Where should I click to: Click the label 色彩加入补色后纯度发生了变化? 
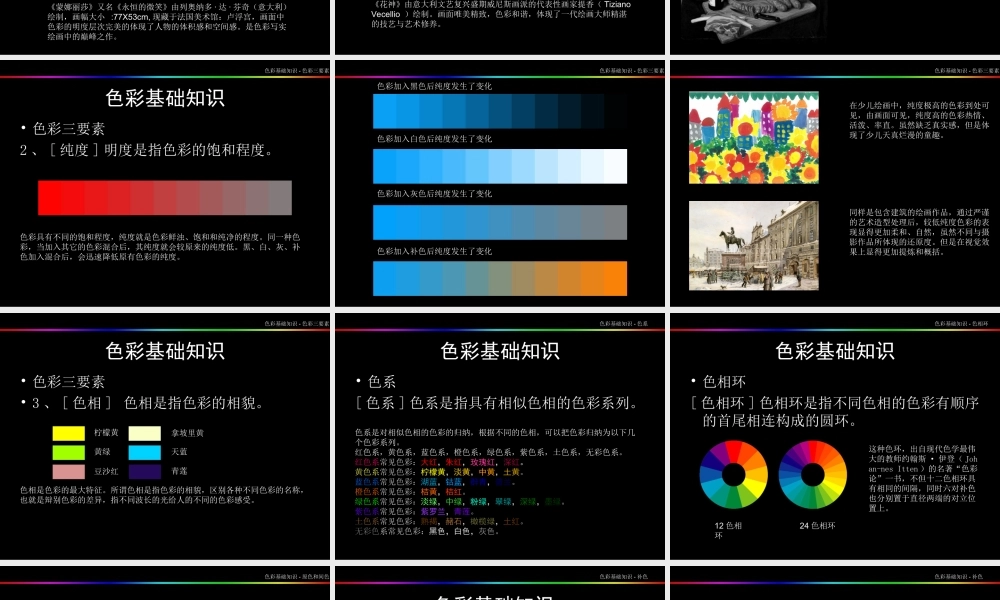click(434, 251)
